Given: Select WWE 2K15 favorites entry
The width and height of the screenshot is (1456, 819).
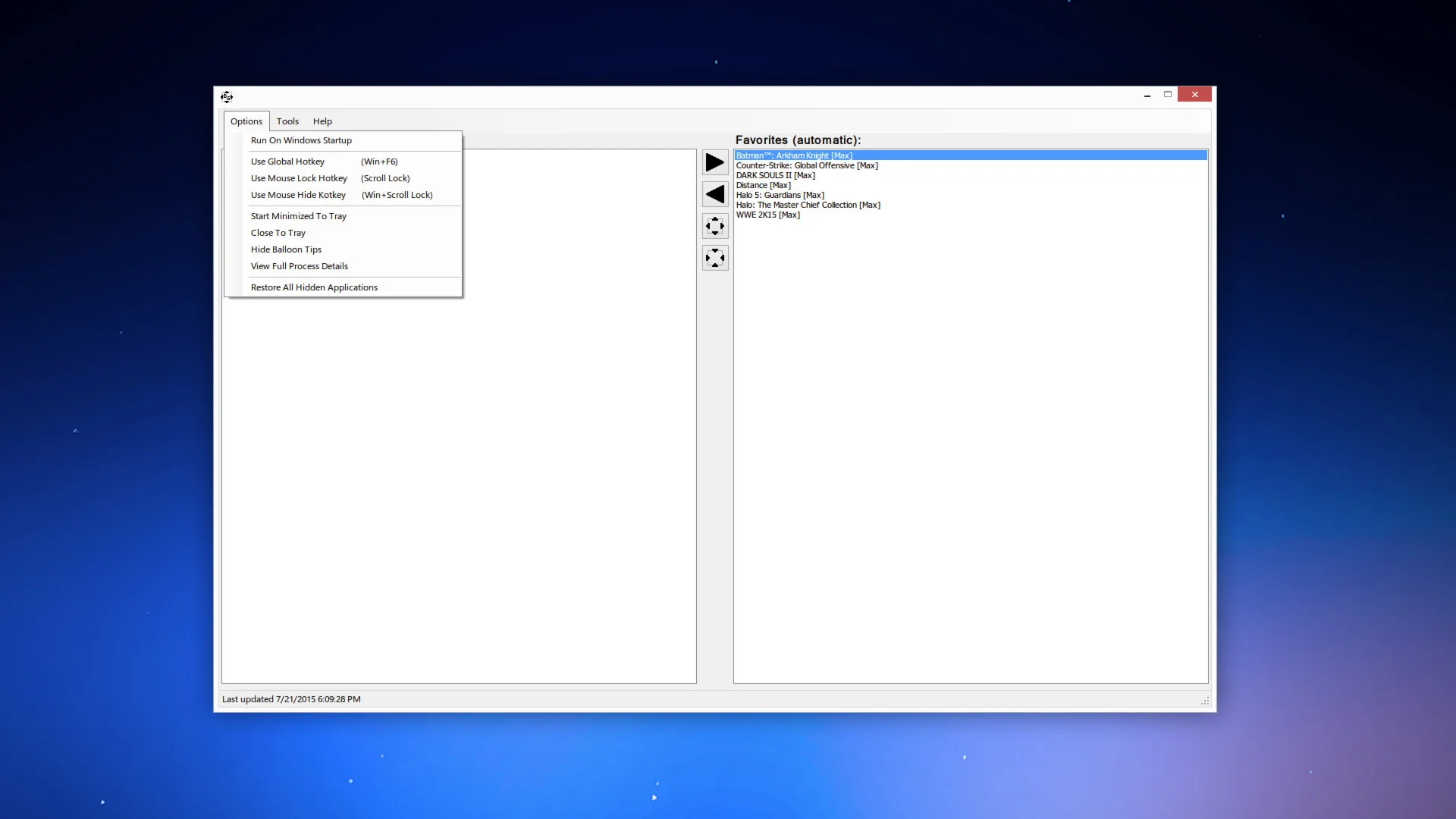Looking at the screenshot, I should click(x=767, y=215).
